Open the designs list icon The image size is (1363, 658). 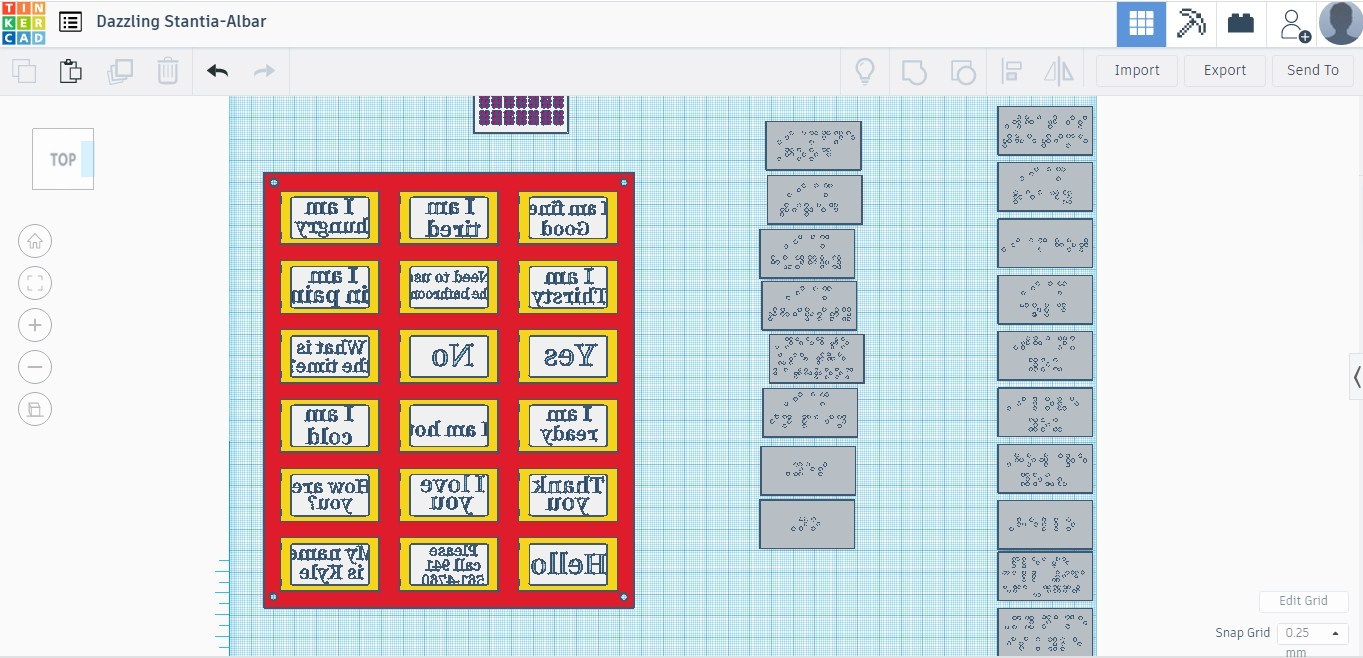(x=70, y=22)
